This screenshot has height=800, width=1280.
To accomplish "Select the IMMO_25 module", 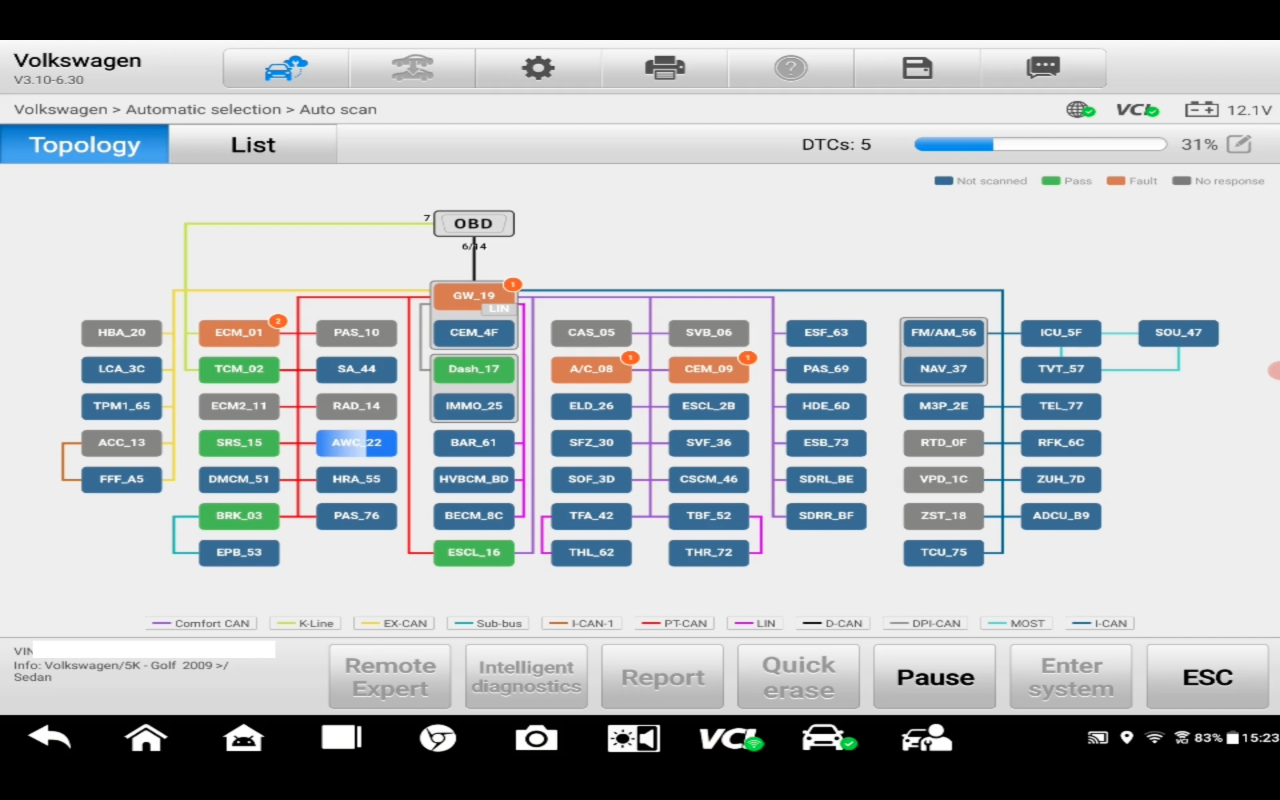I will click(474, 406).
